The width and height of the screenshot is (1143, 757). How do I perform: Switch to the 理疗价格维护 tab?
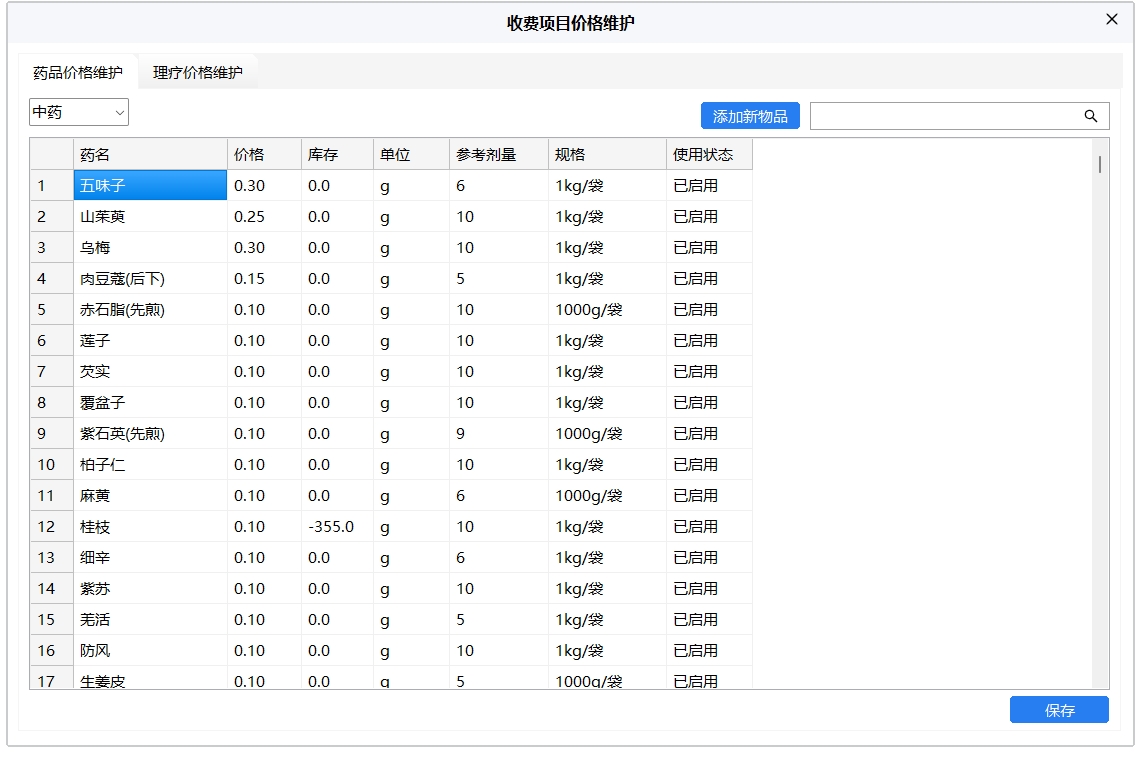click(x=197, y=71)
